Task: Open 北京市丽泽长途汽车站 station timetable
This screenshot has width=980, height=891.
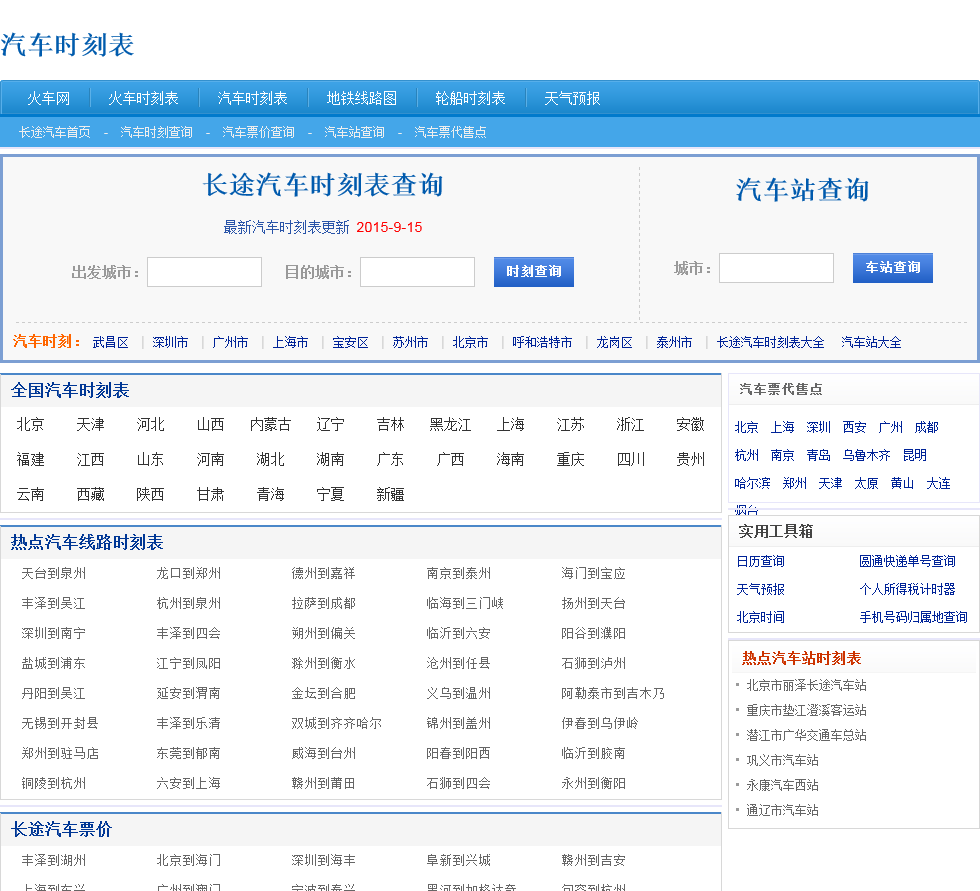Action: (806, 685)
